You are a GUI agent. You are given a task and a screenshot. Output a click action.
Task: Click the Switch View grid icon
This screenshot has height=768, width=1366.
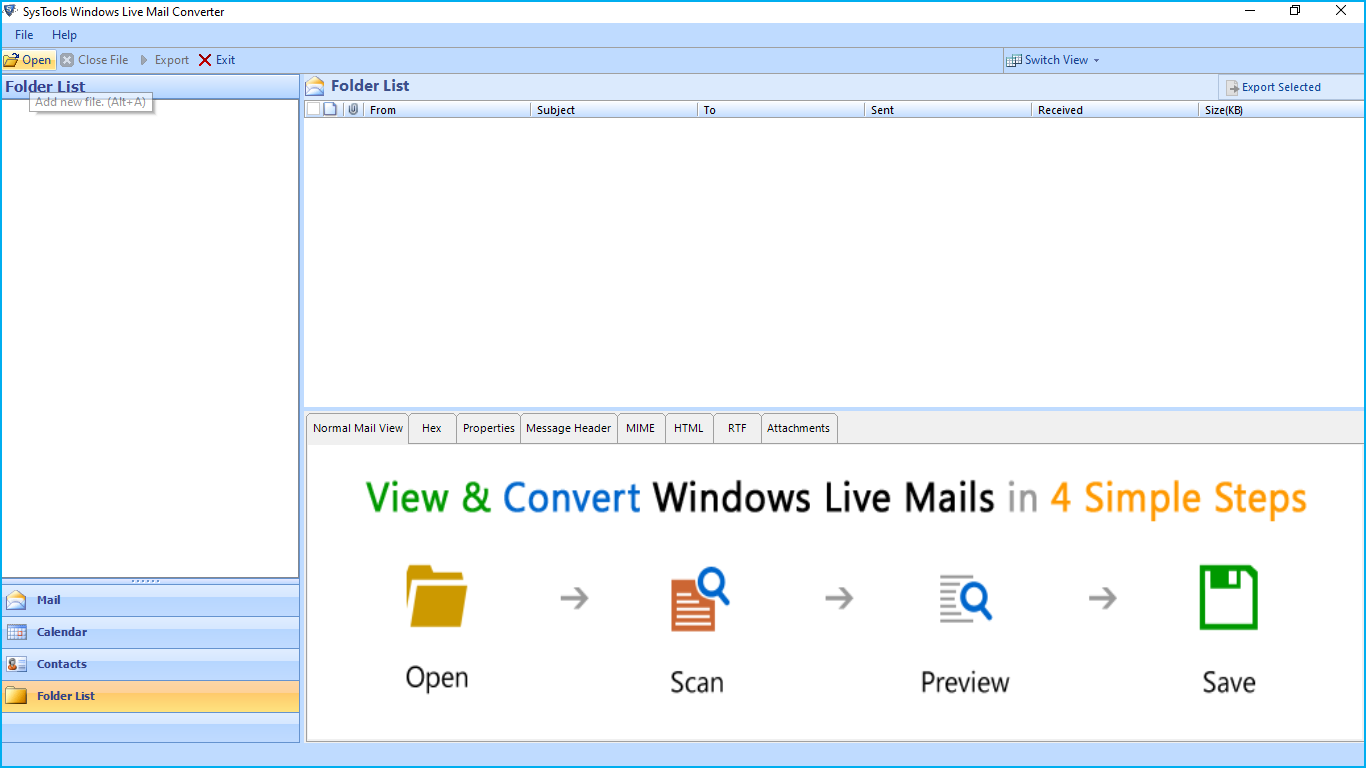[x=1014, y=60]
